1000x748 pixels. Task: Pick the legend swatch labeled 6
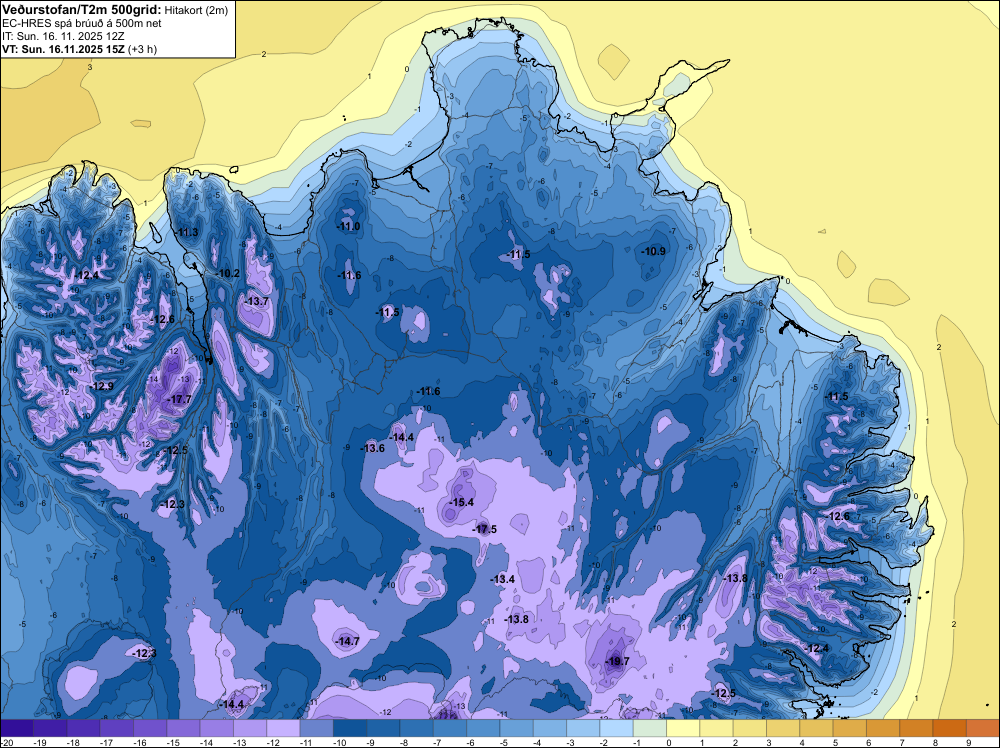pos(883,727)
